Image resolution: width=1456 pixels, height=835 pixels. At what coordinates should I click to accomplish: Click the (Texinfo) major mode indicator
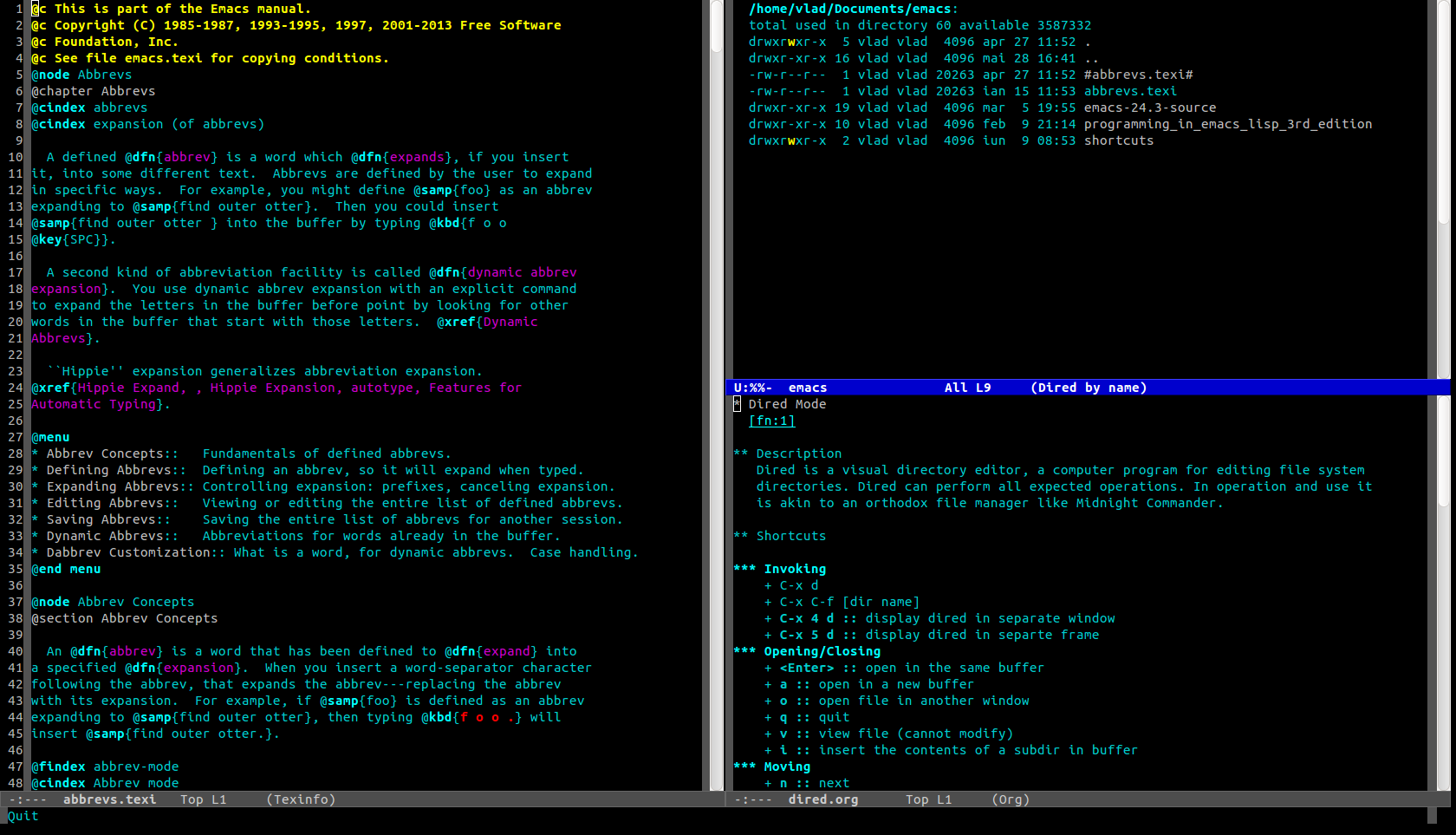click(x=301, y=799)
